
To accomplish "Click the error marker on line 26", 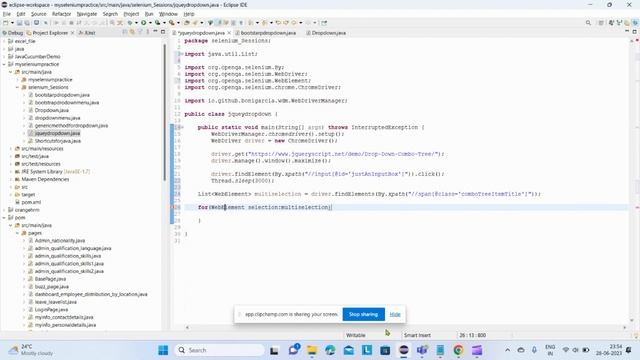I will 173,207.
